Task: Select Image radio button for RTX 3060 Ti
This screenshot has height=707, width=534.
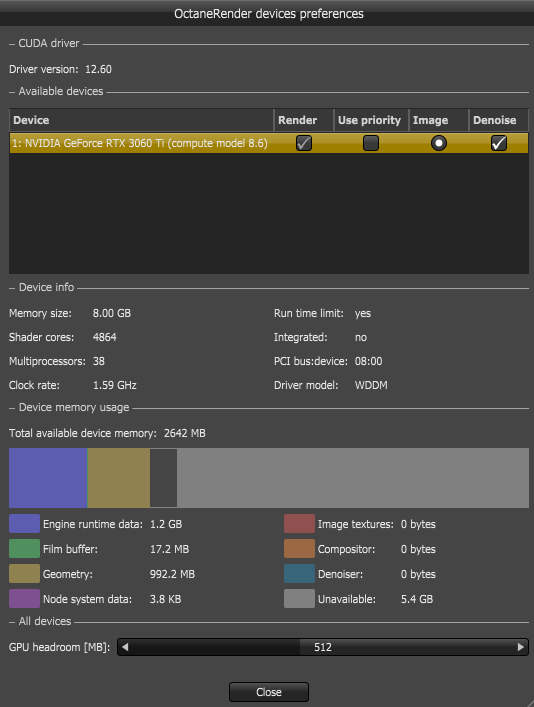Action: 438,143
